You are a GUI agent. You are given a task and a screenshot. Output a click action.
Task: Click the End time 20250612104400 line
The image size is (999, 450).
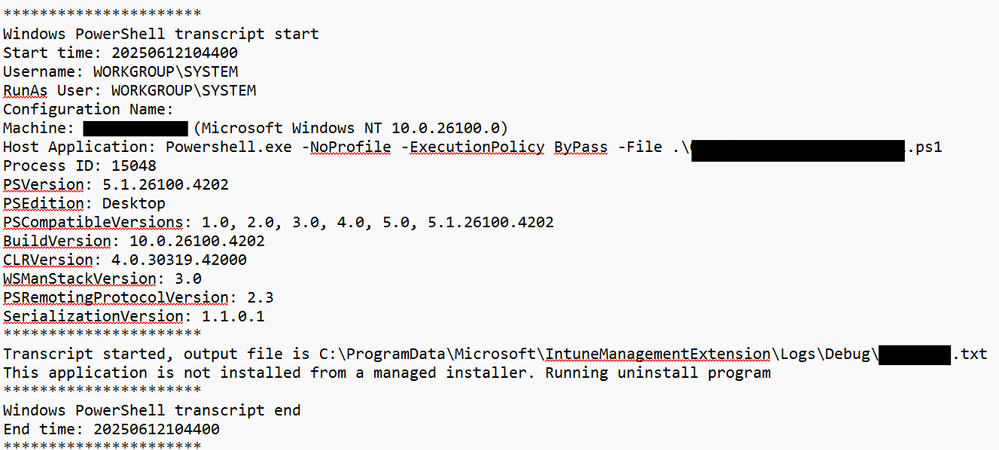point(111,429)
